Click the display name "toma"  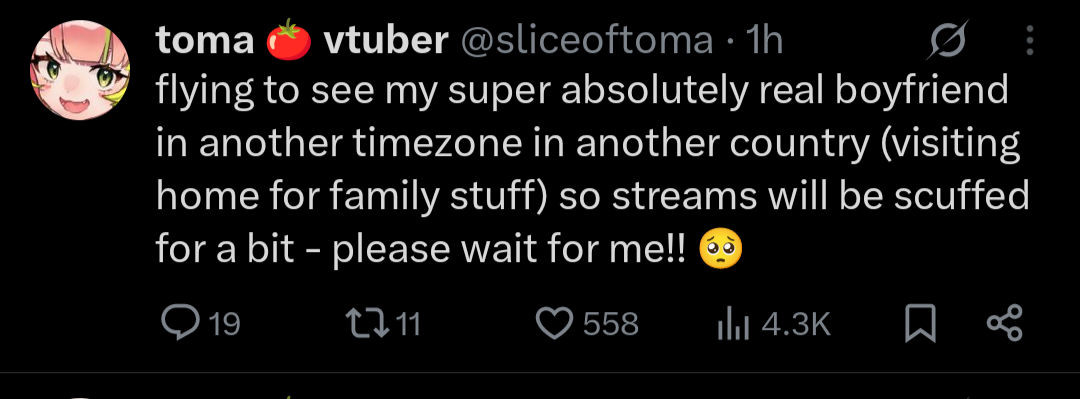(x=205, y=41)
